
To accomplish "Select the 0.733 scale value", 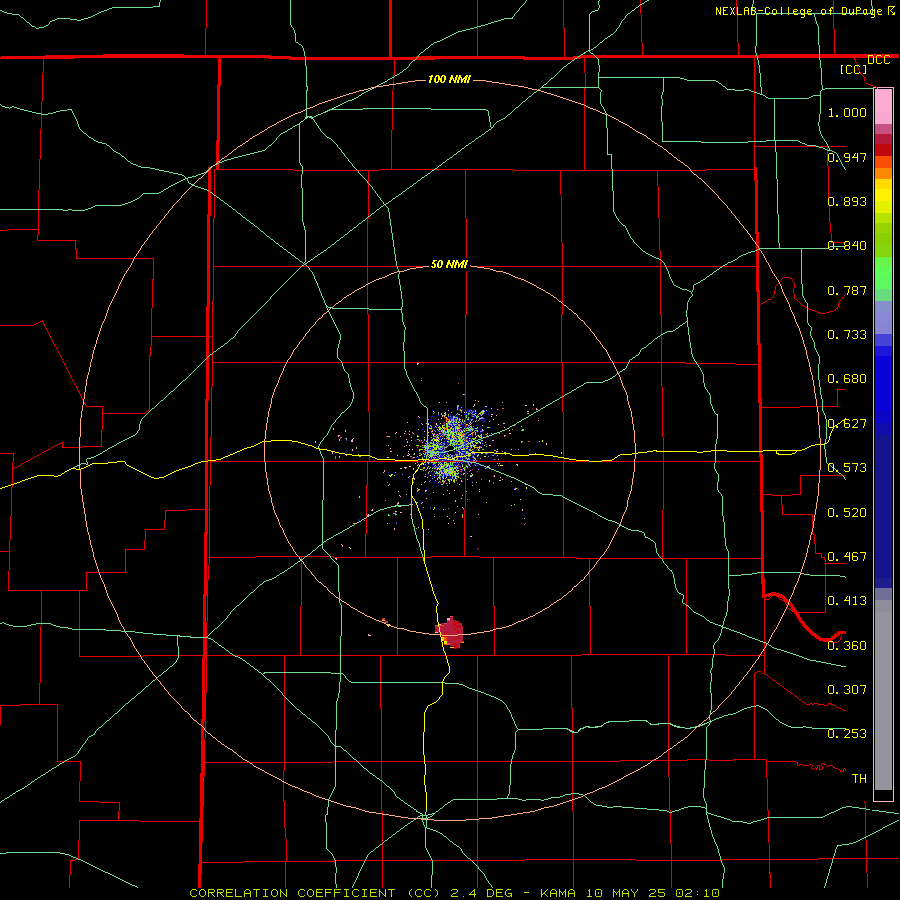I will (847, 334).
